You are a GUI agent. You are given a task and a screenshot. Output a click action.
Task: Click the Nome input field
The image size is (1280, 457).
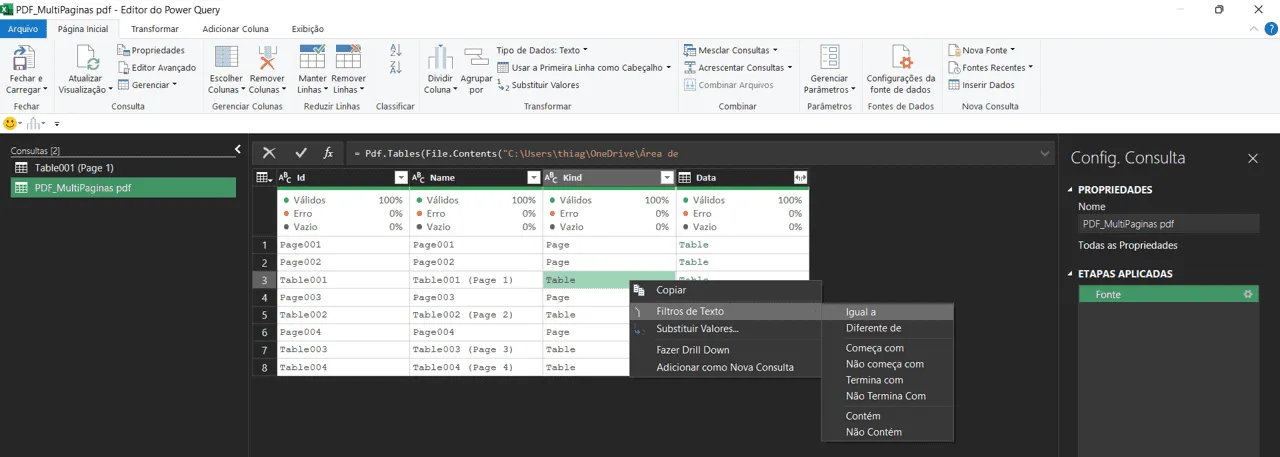point(1168,224)
